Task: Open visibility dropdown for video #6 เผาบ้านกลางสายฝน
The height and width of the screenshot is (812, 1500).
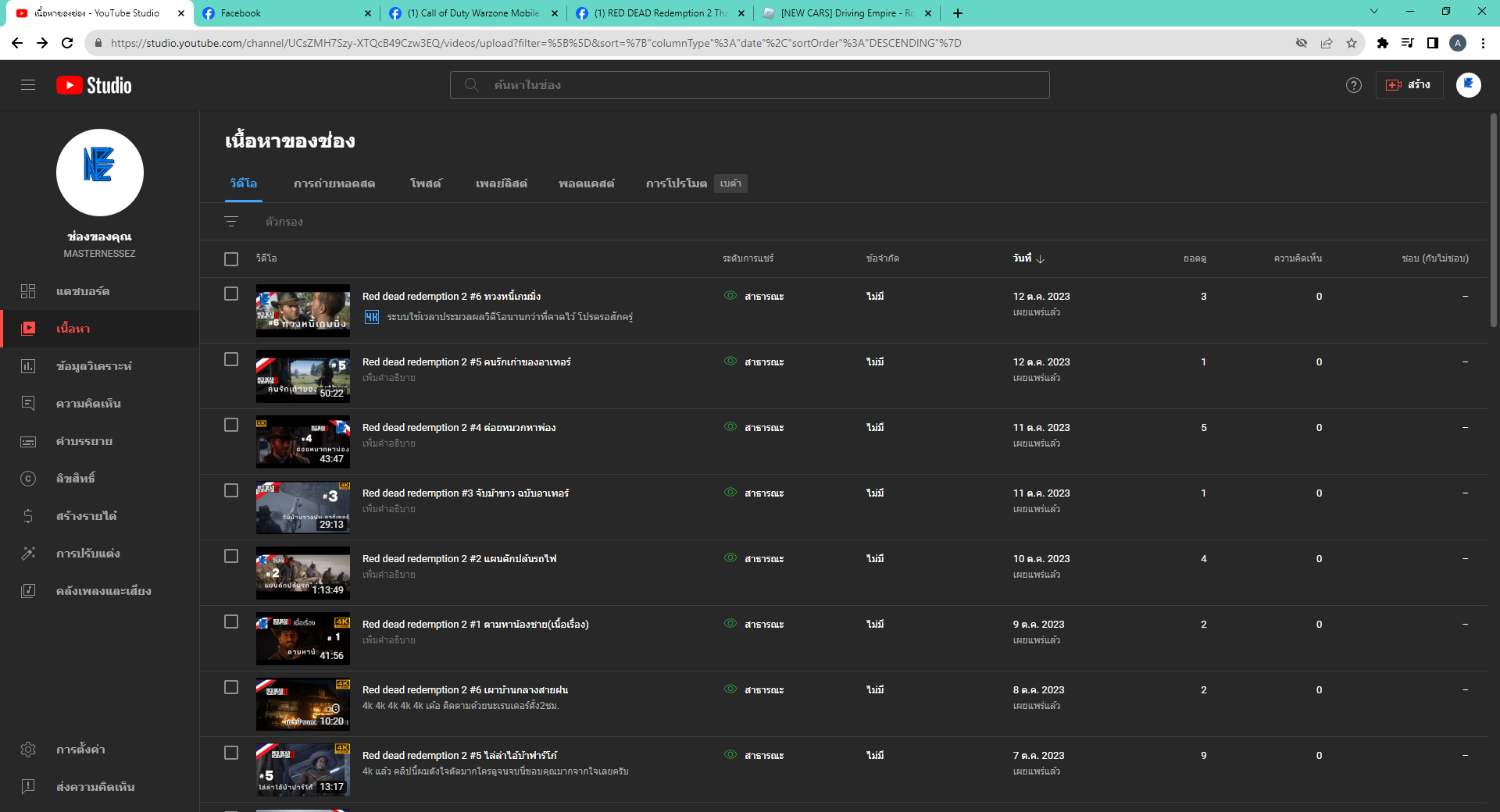Action: [x=754, y=690]
